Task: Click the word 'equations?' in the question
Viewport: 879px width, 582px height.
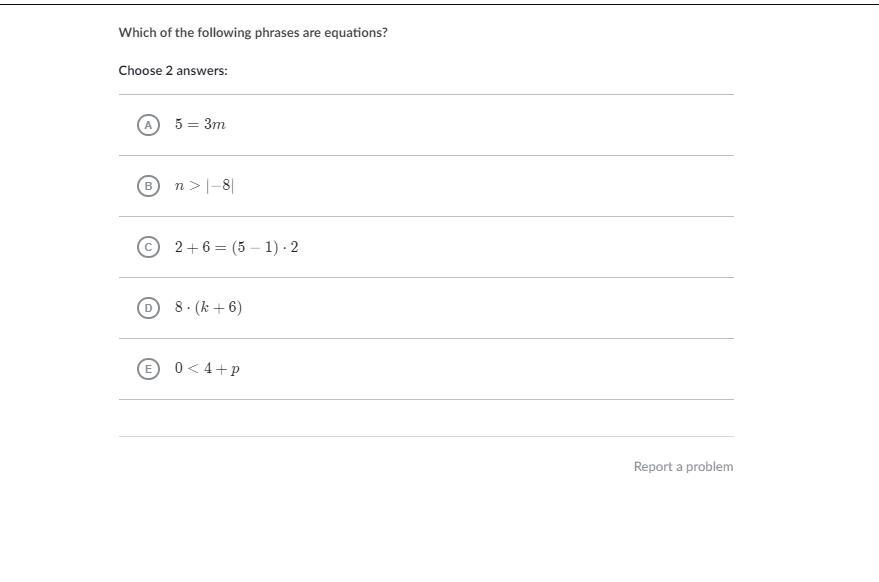Action: click(356, 33)
